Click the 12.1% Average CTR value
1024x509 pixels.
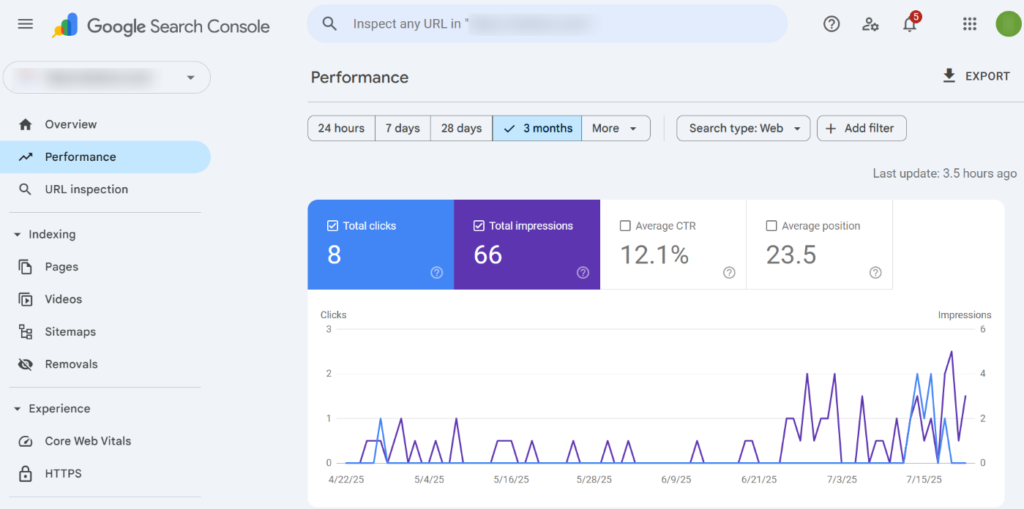(654, 255)
